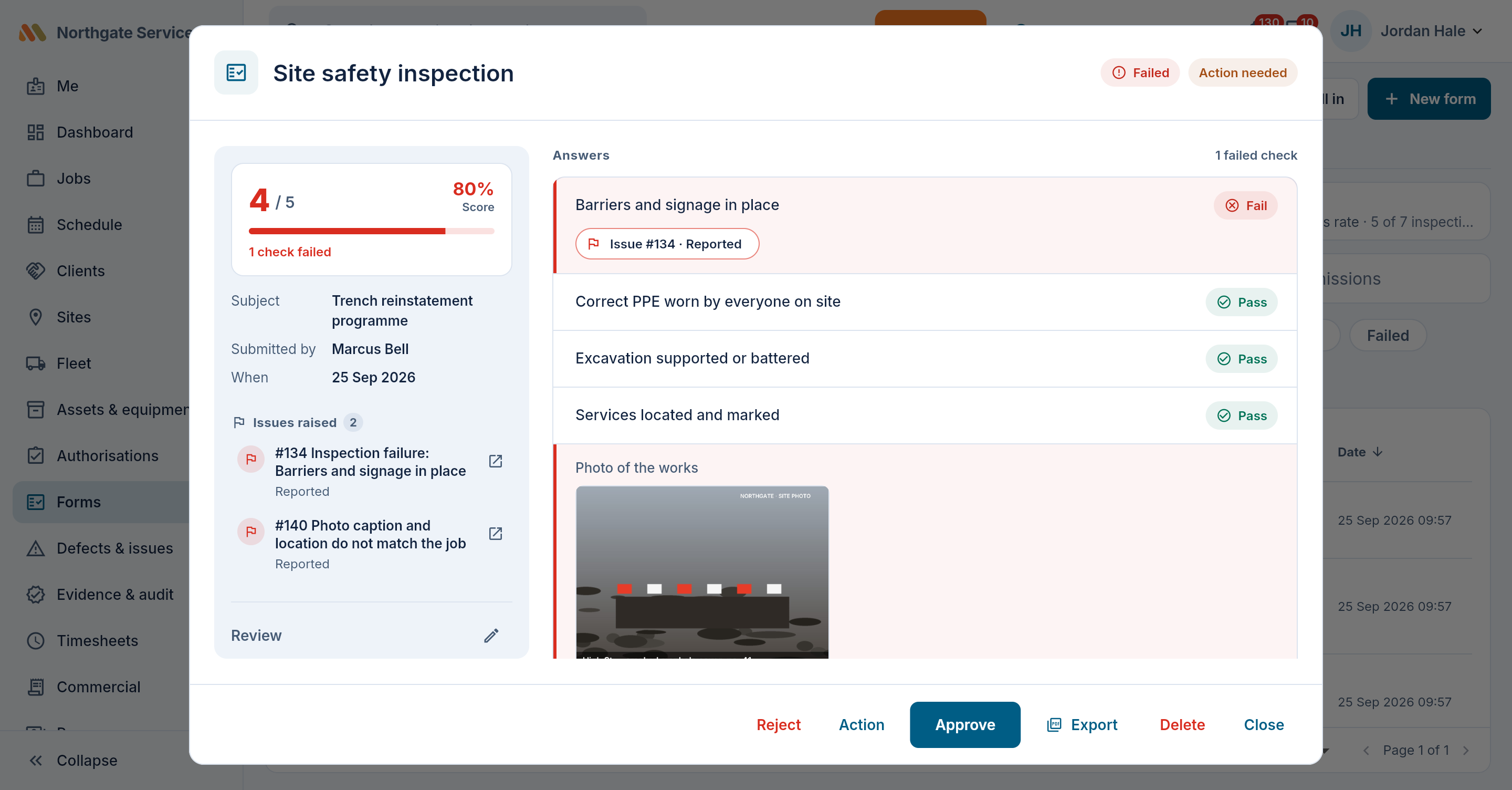1512x790 pixels.
Task: Click the Action button
Action: point(861,724)
